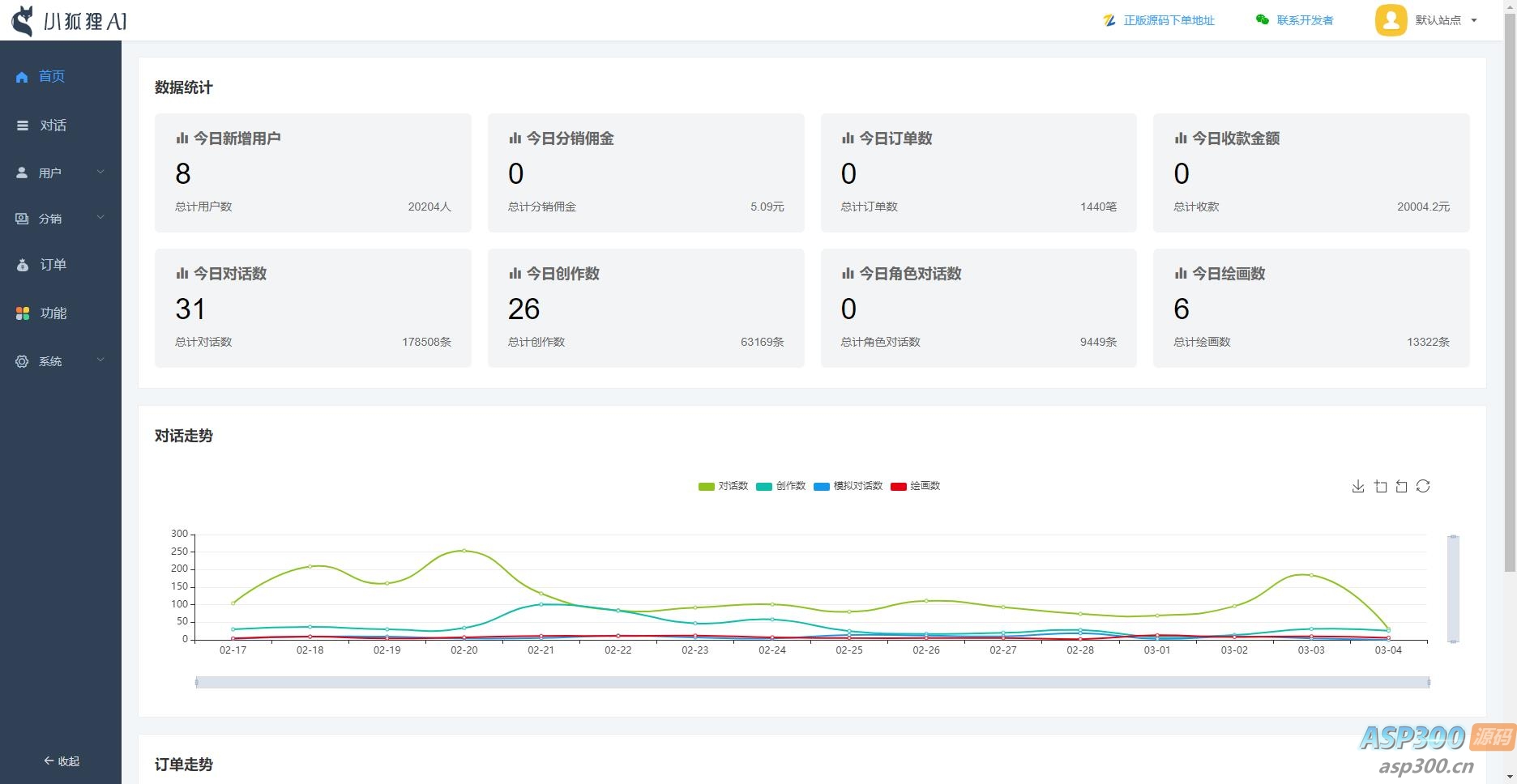1517x784 pixels.
Task: Click the fox logo in the header
Action: (x=24, y=21)
